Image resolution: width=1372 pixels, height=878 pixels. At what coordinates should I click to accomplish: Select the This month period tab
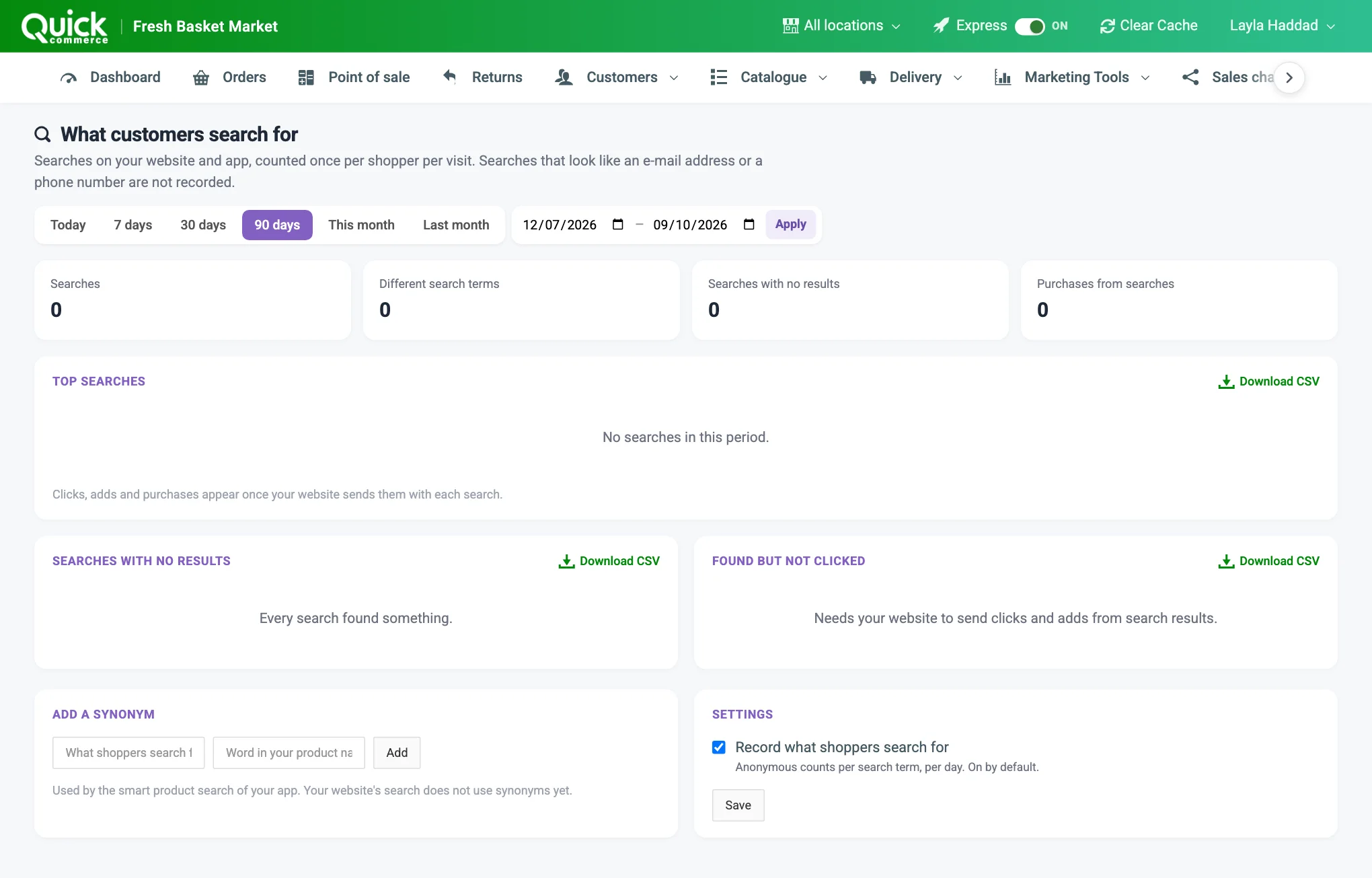pos(361,225)
